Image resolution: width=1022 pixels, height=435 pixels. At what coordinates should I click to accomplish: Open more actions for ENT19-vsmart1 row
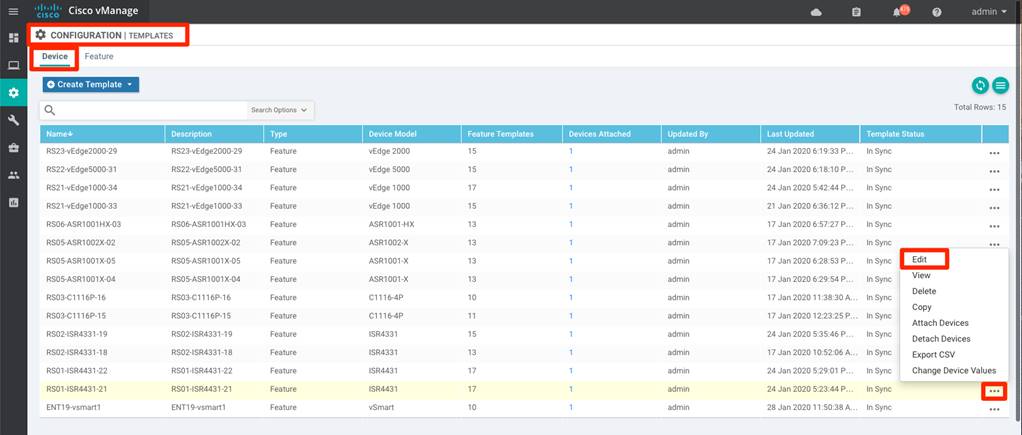click(x=993, y=410)
